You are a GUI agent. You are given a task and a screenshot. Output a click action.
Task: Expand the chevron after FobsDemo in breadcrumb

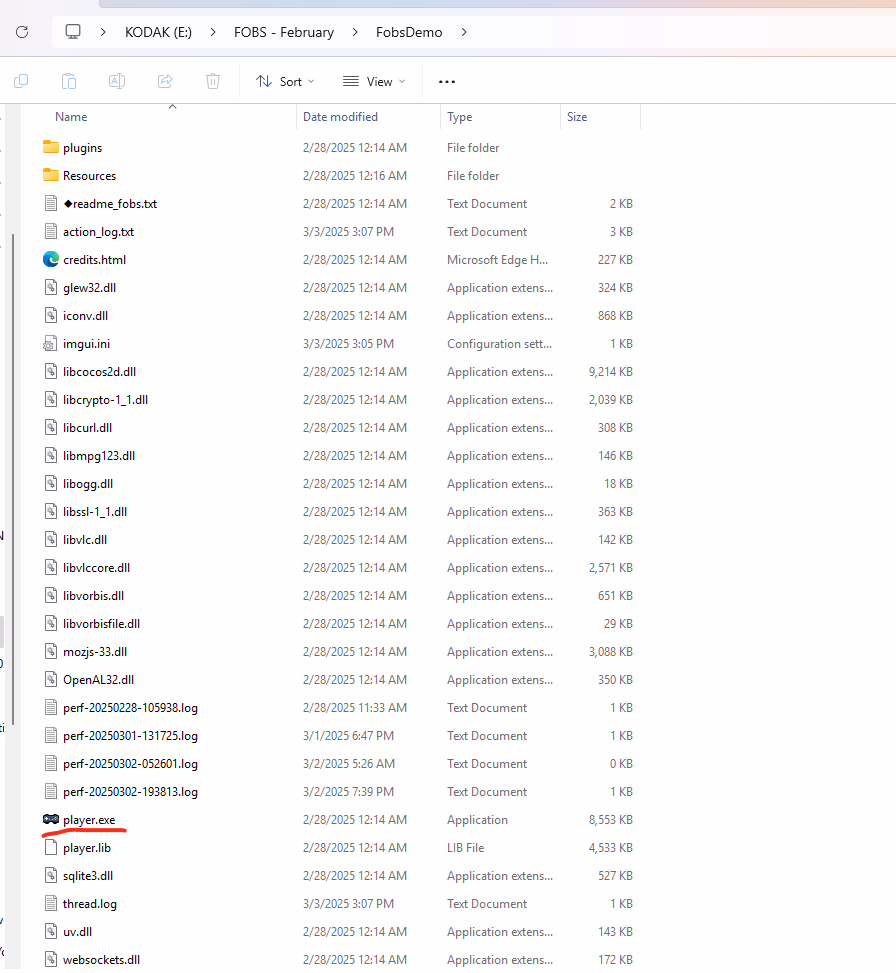pyautogui.click(x=463, y=32)
